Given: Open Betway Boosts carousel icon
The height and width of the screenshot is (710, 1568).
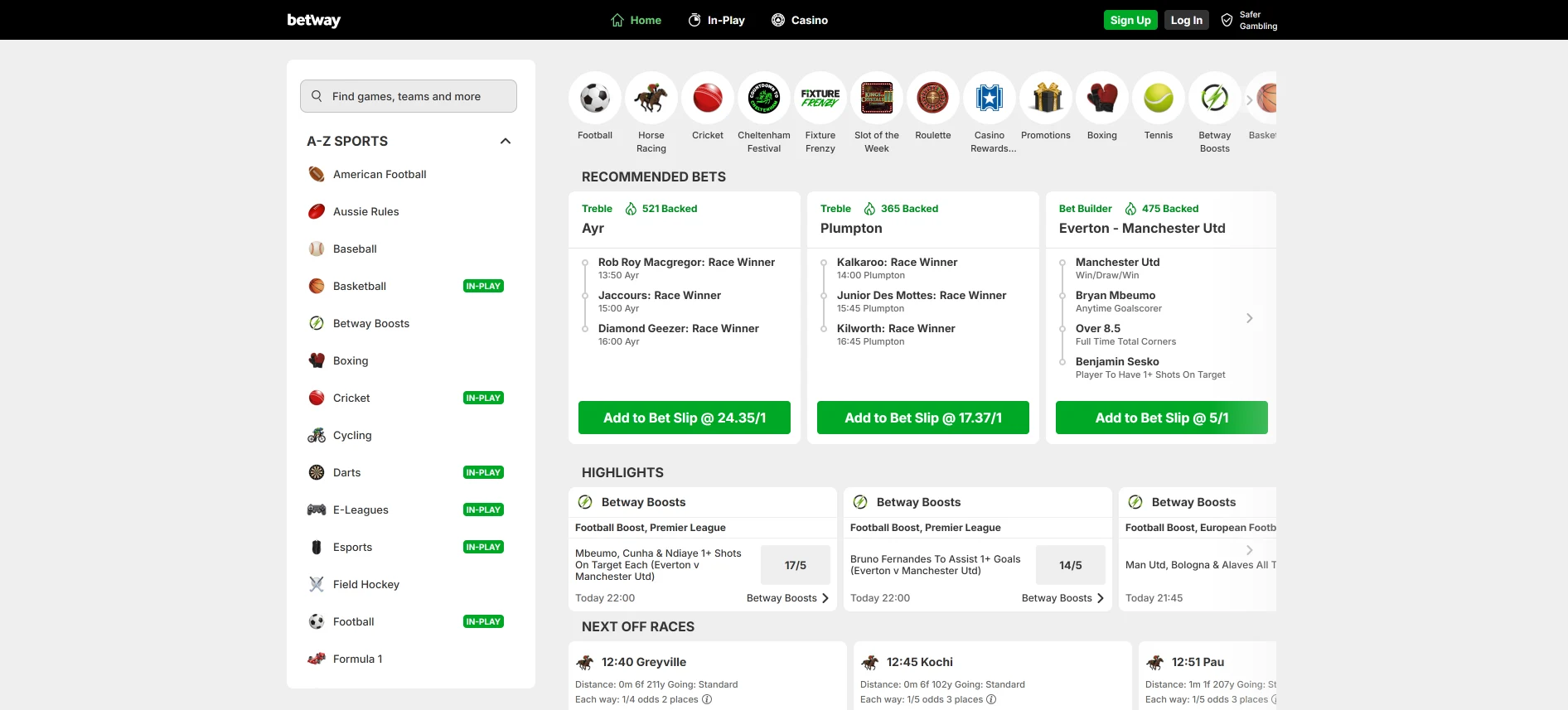Looking at the screenshot, I should click(x=1215, y=99).
